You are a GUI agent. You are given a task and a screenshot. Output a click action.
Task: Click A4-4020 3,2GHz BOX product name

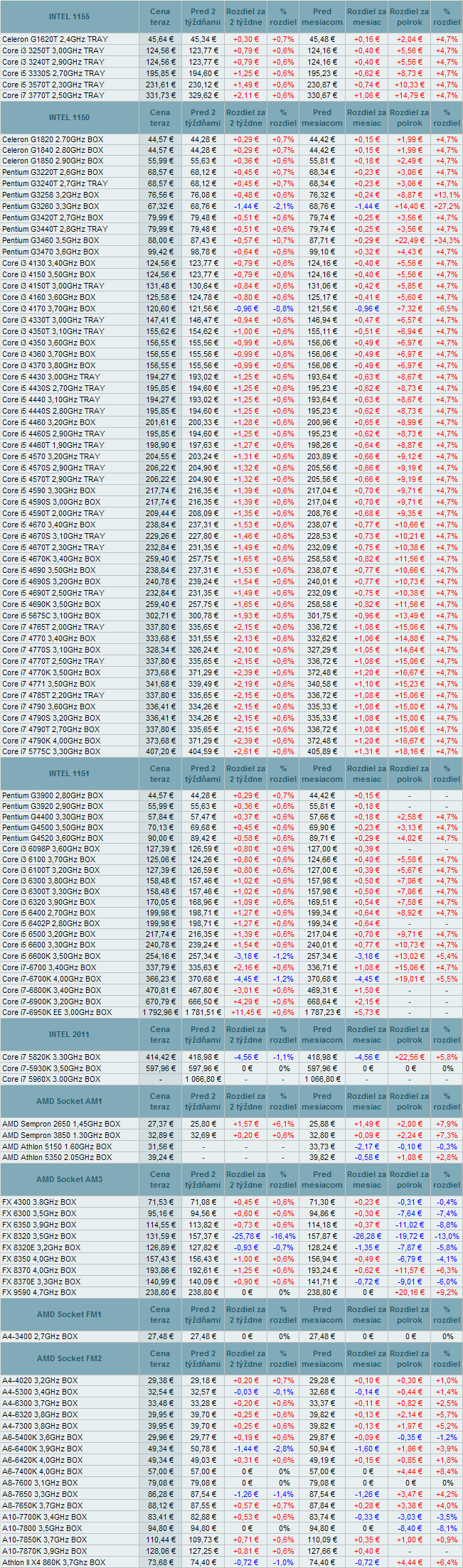click(x=40, y=1380)
